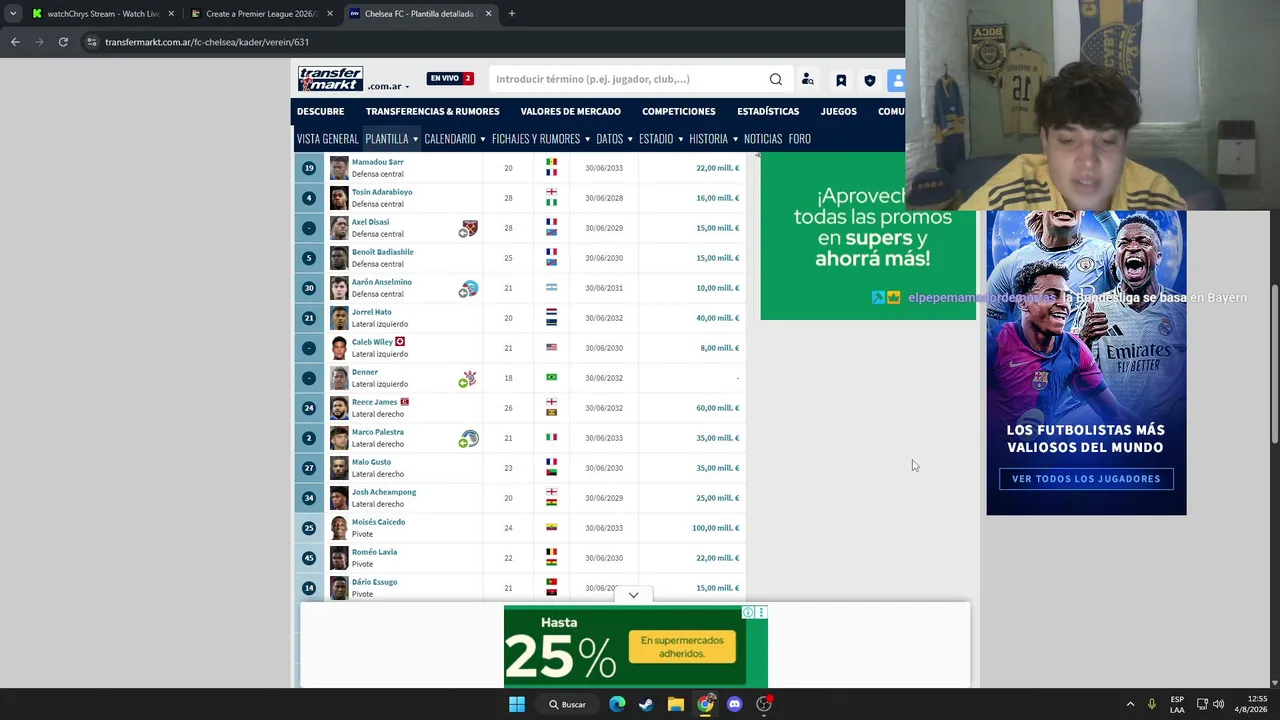Click the search magnifier icon
Viewport: 1280px width, 720px height.
pyautogui.click(x=776, y=80)
